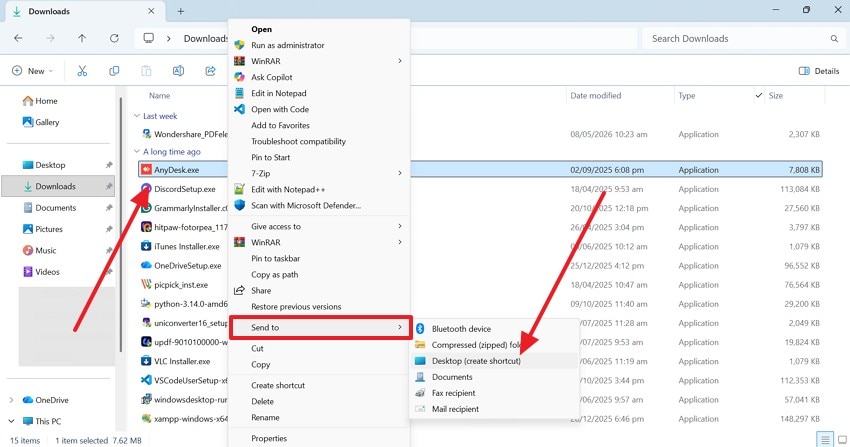This screenshot has width=850, height=447.
Task: Choose Create shortcut
Action: (x=319, y=385)
